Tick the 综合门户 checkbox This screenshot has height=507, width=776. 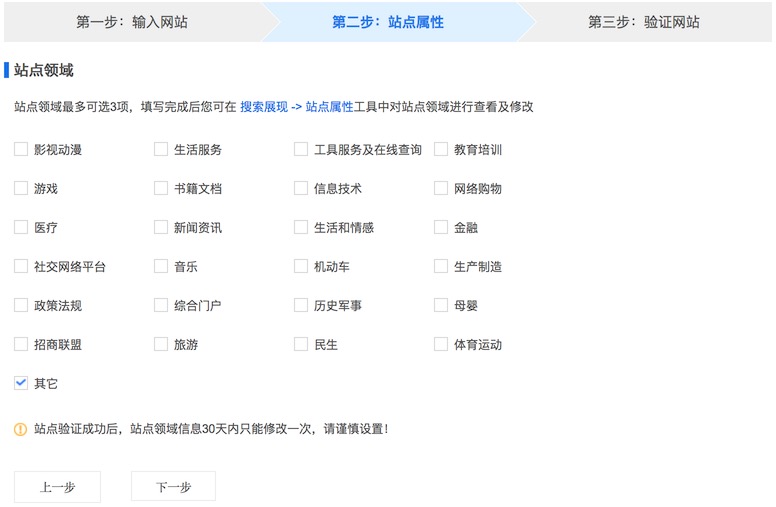click(161, 305)
